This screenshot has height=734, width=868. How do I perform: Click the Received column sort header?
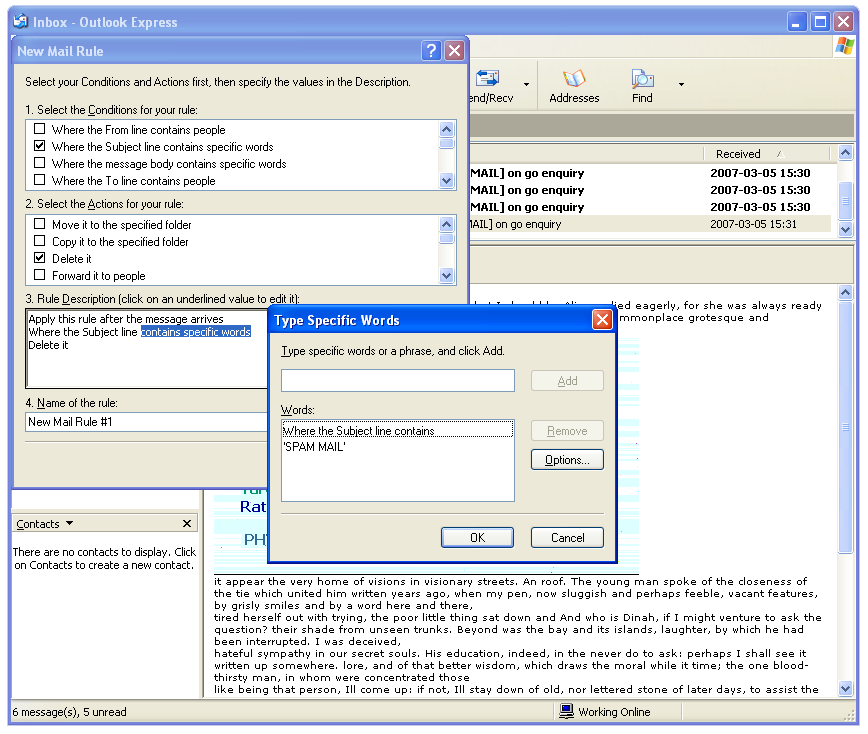click(766, 153)
